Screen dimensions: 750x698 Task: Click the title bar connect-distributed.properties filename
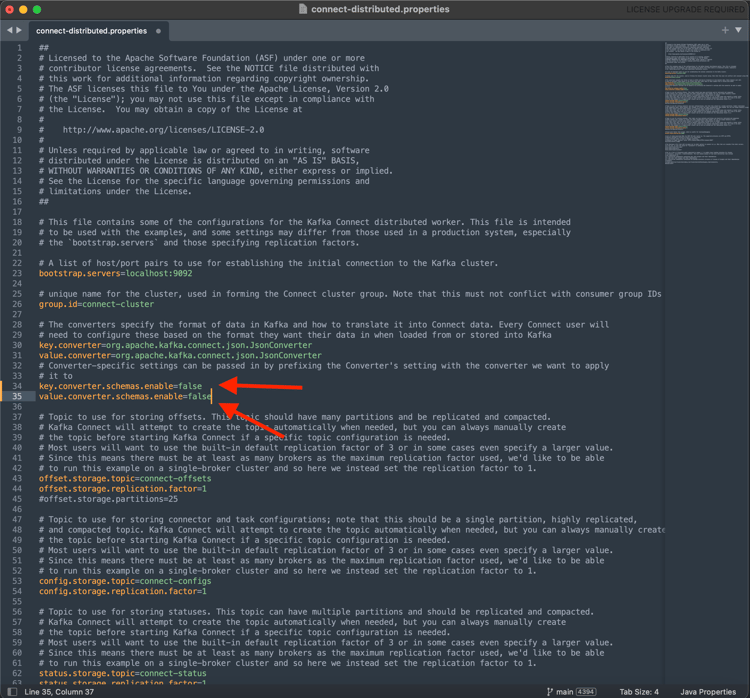380,9
